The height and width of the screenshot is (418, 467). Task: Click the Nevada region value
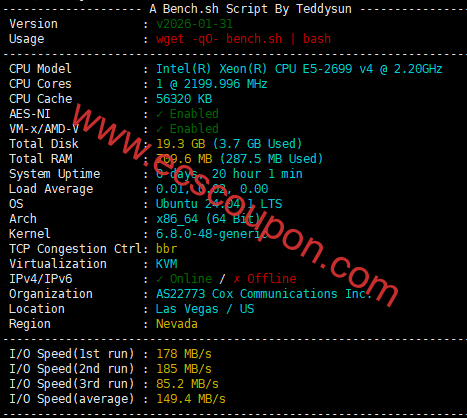pos(177,324)
